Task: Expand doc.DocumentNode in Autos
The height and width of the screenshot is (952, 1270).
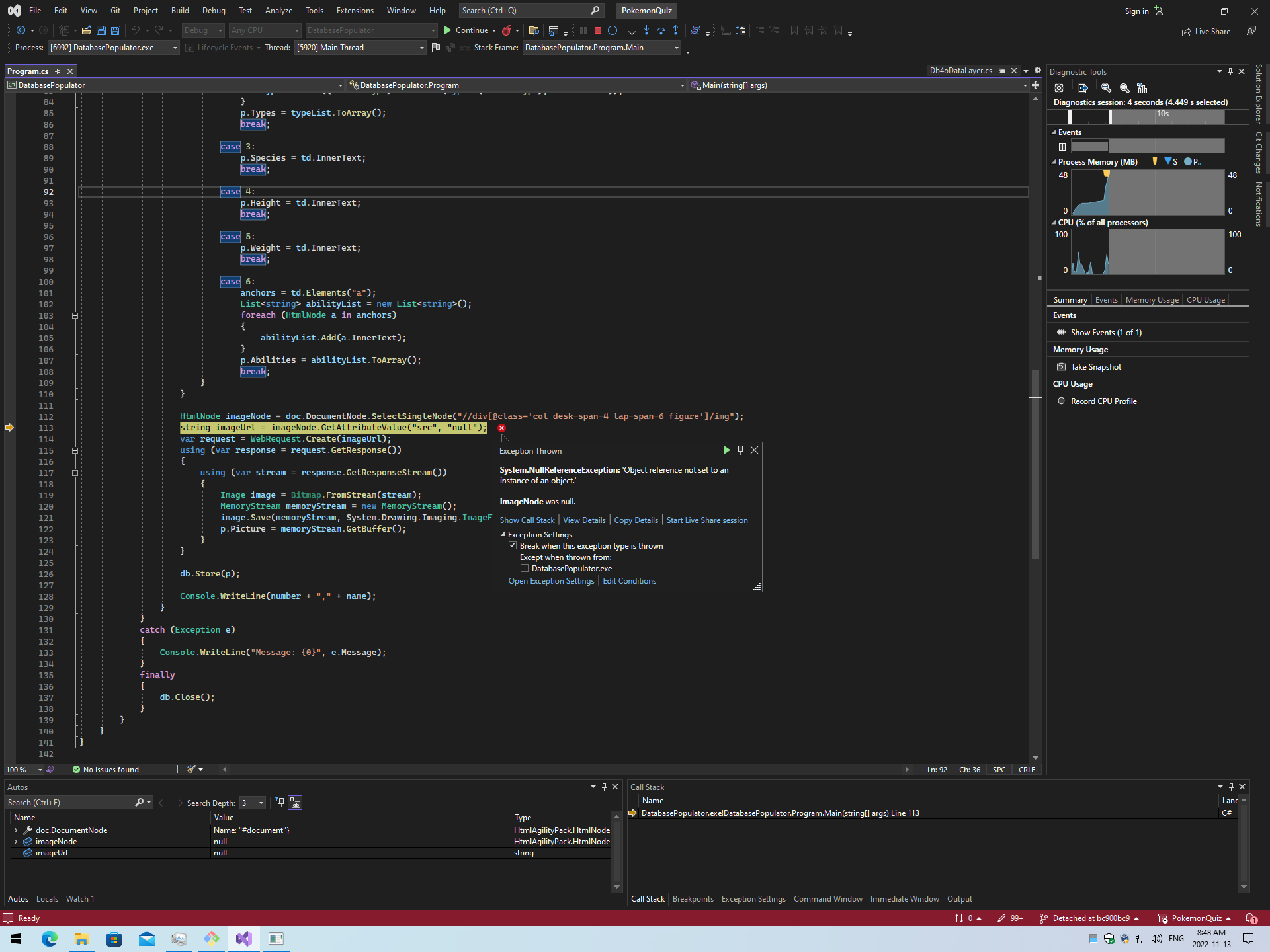Action: coord(15,830)
